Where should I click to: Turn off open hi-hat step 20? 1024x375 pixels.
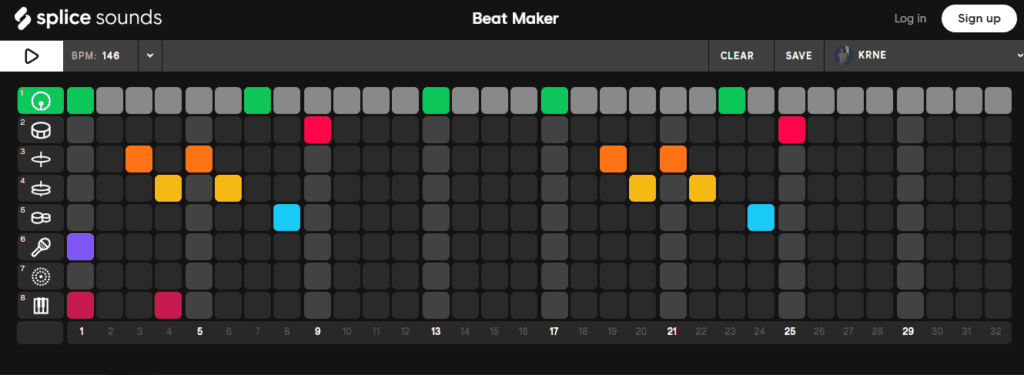tap(643, 189)
